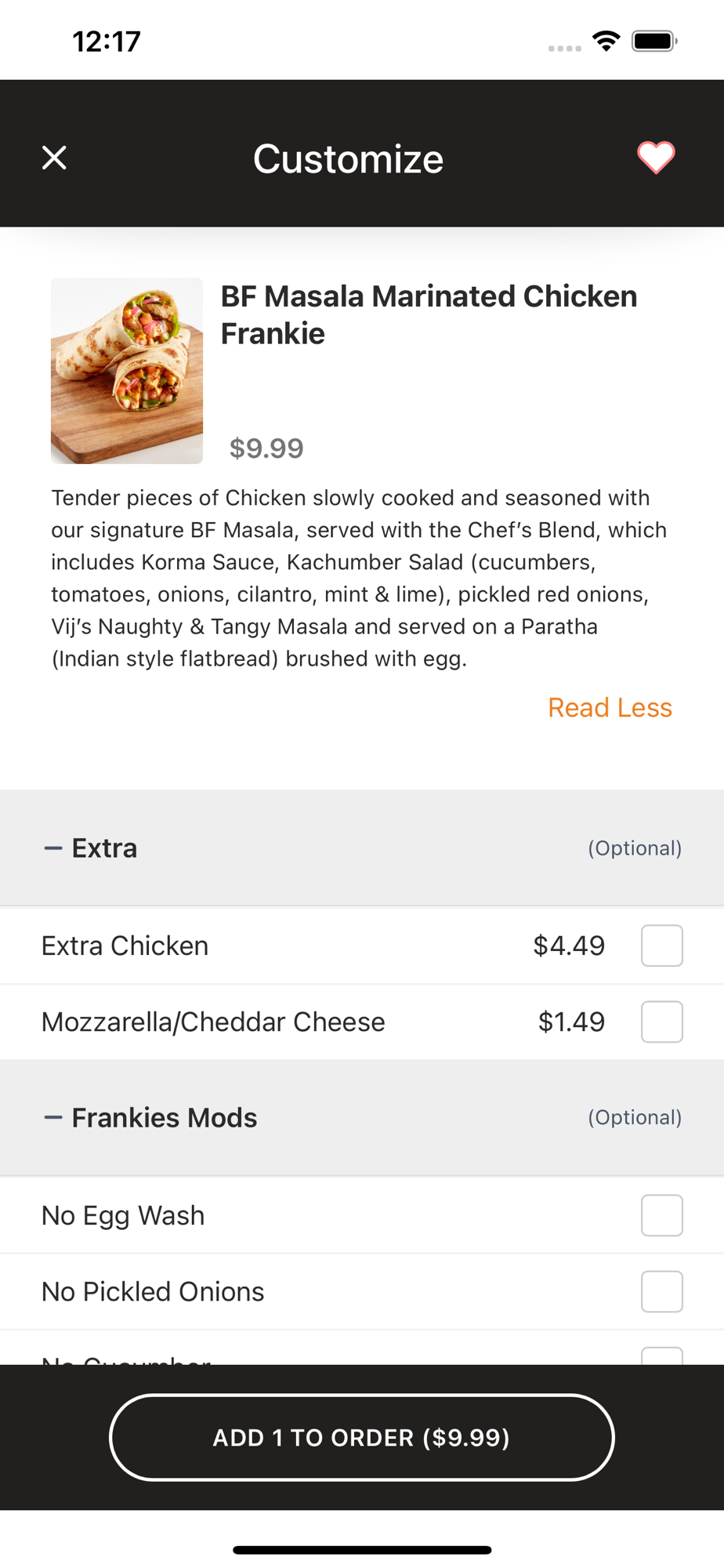Check the Extra Chicken checkbox
The height and width of the screenshot is (1568, 724).
click(662, 946)
